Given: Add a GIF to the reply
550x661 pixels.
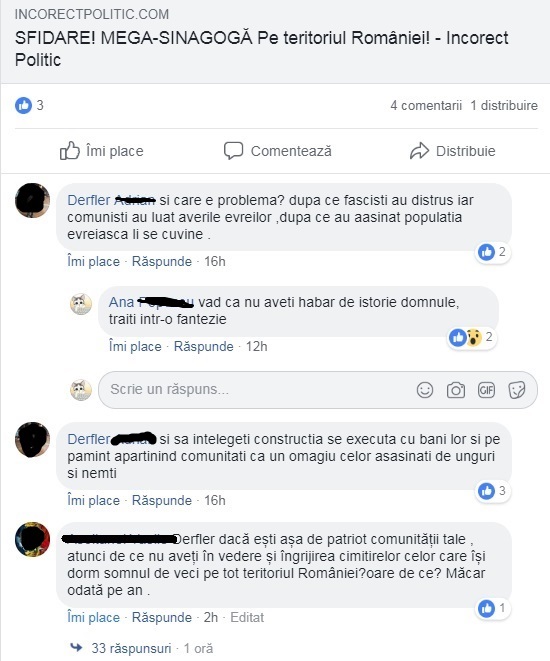Looking at the screenshot, I should 486,390.
